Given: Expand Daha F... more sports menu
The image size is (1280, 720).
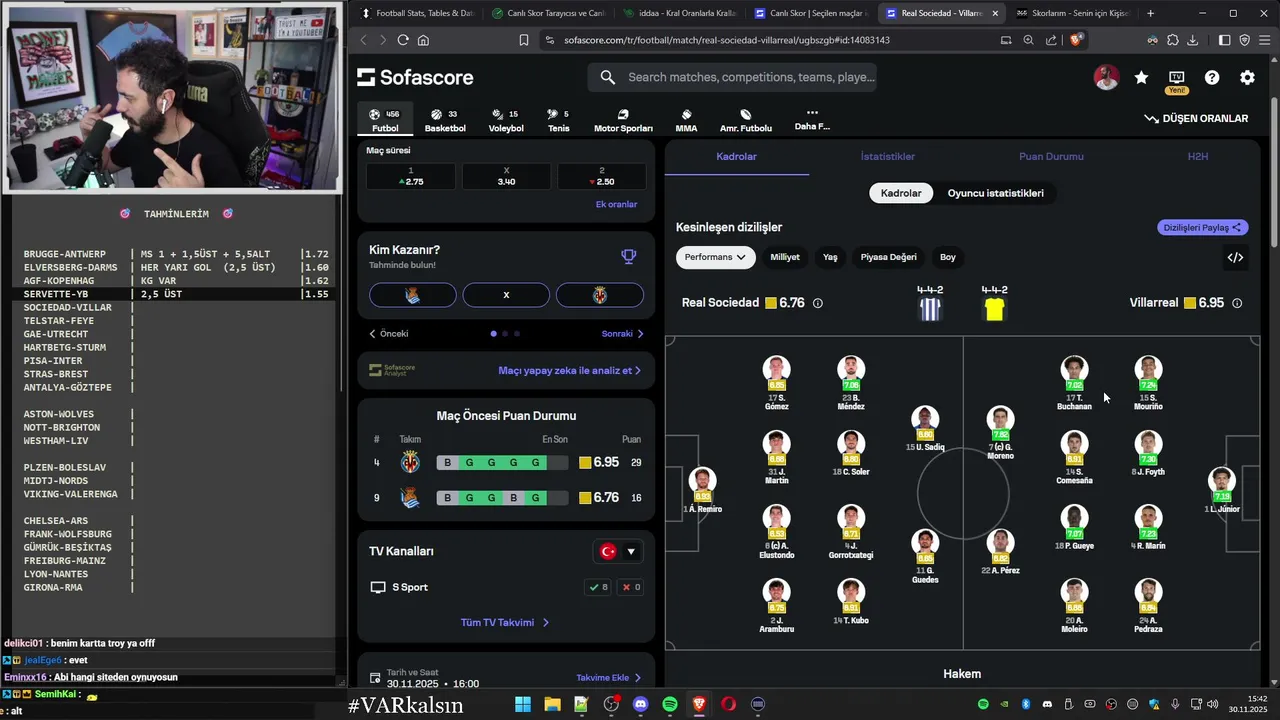Looking at the screenshot, I should pos(812,120).
